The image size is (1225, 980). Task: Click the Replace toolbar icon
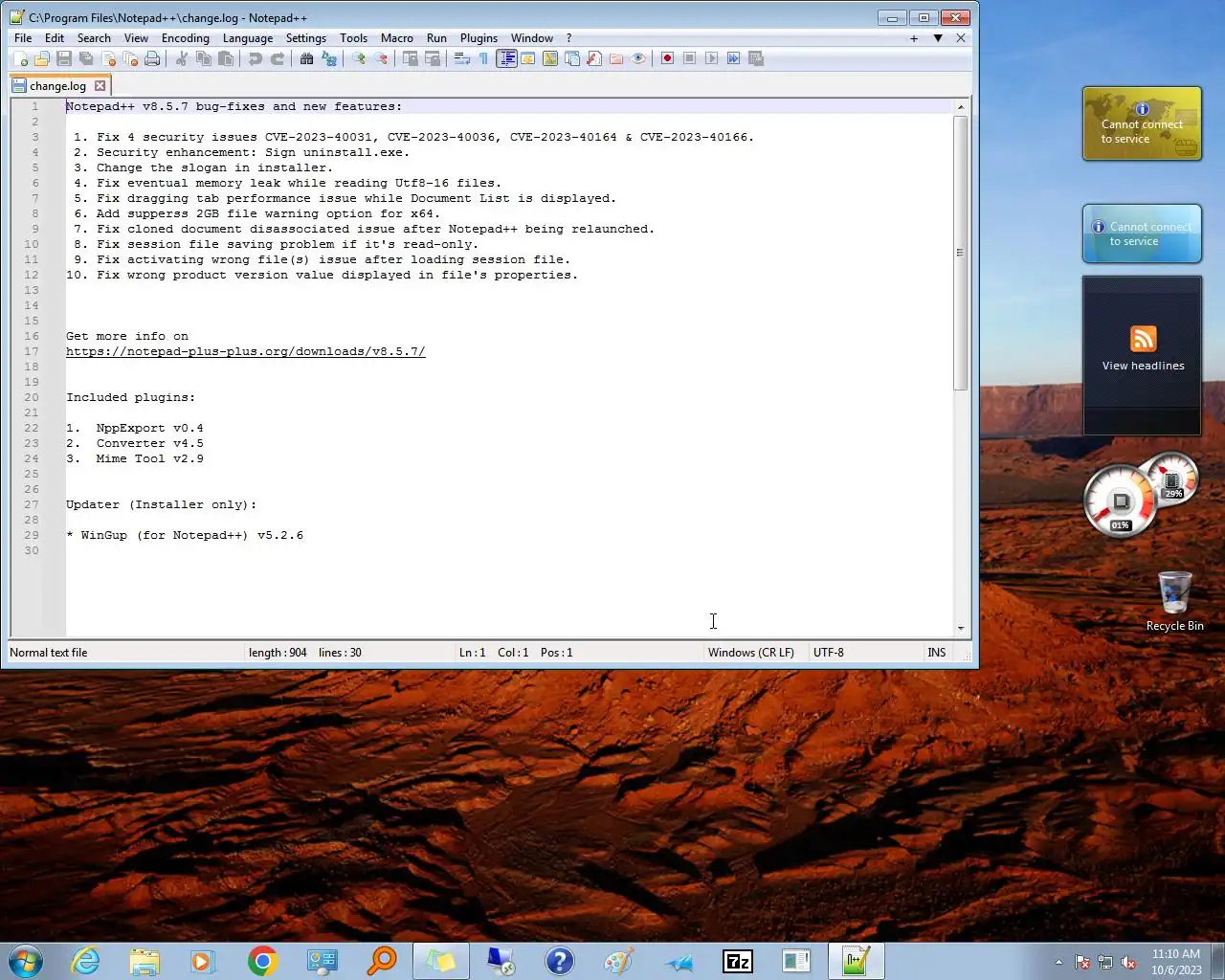[x=329, y=58]
